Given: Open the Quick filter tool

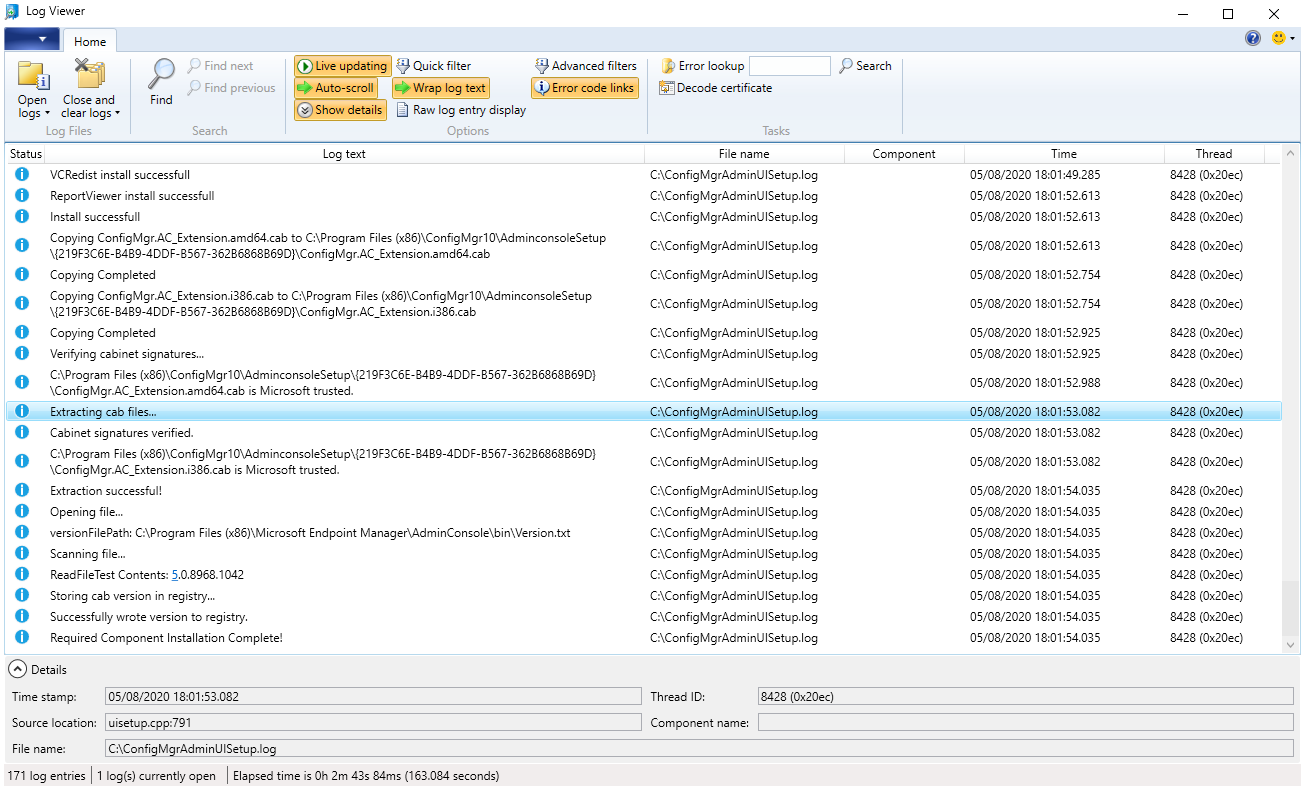Looking at the screenshot, I should [434, 66].
